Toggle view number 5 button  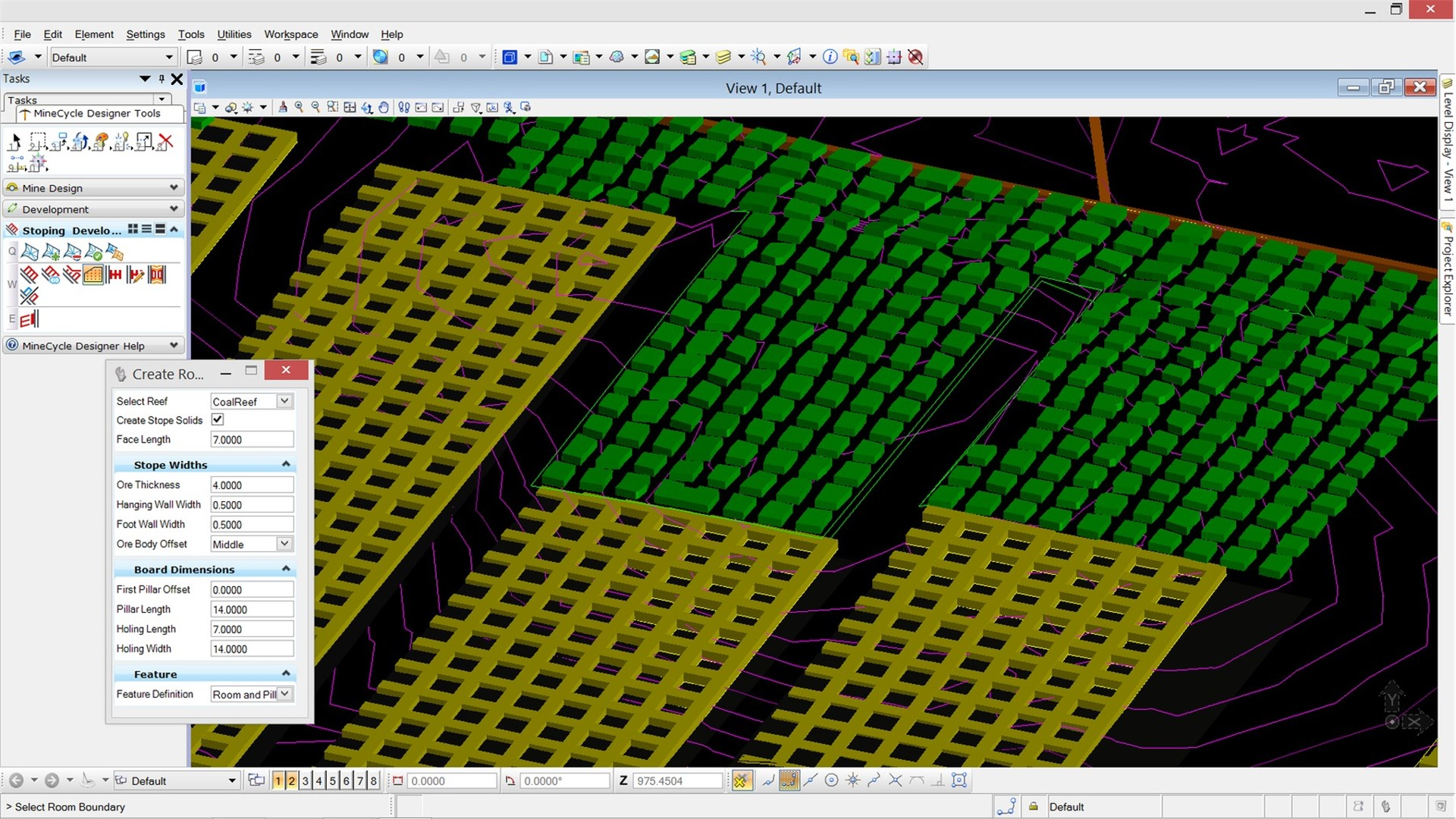click(x=333, y=780)
